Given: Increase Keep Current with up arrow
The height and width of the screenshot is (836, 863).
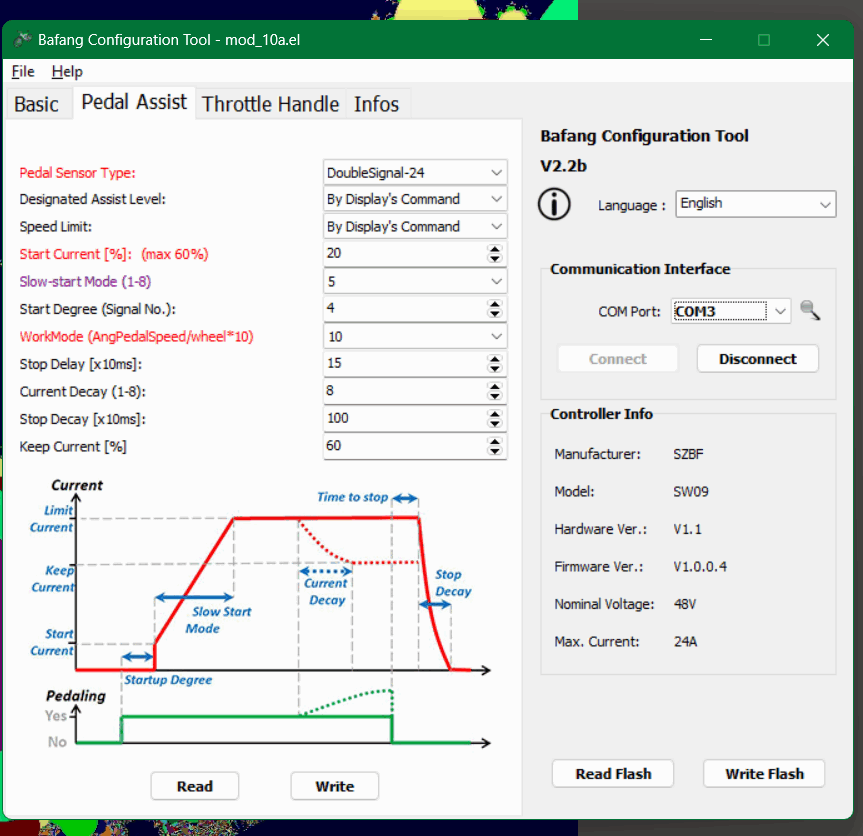Looking at the screenshot, I should [x=494, y=441].
